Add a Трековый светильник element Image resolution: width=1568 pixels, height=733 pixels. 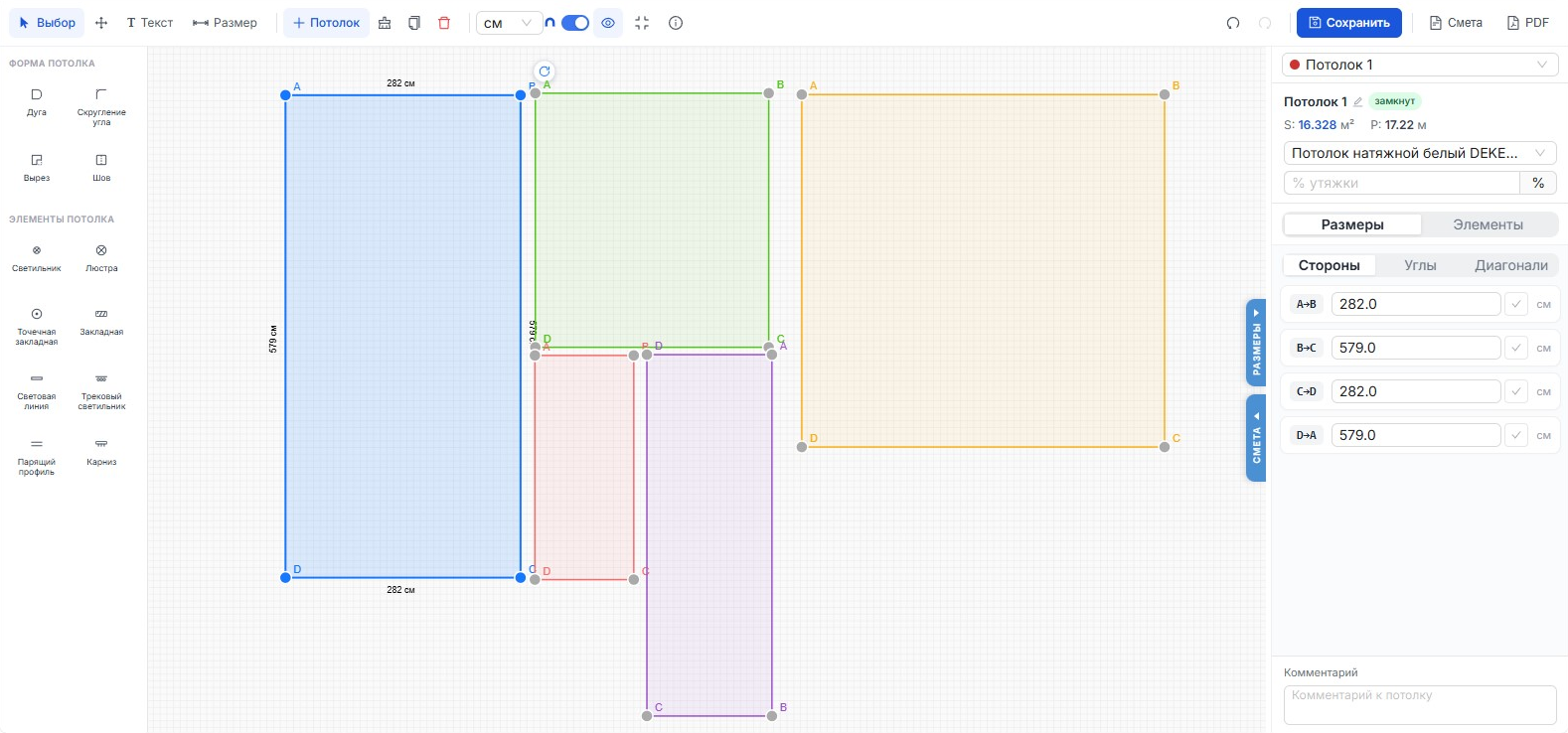coord(101,391)
